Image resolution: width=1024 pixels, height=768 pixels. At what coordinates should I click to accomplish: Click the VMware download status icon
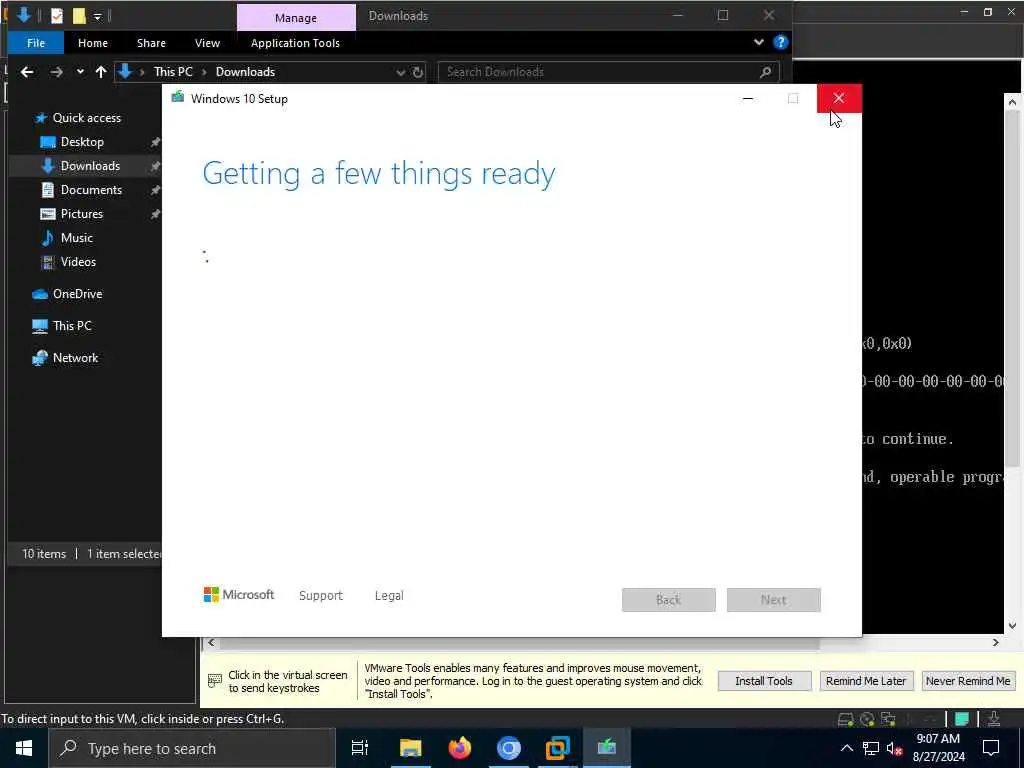(994, 720)
